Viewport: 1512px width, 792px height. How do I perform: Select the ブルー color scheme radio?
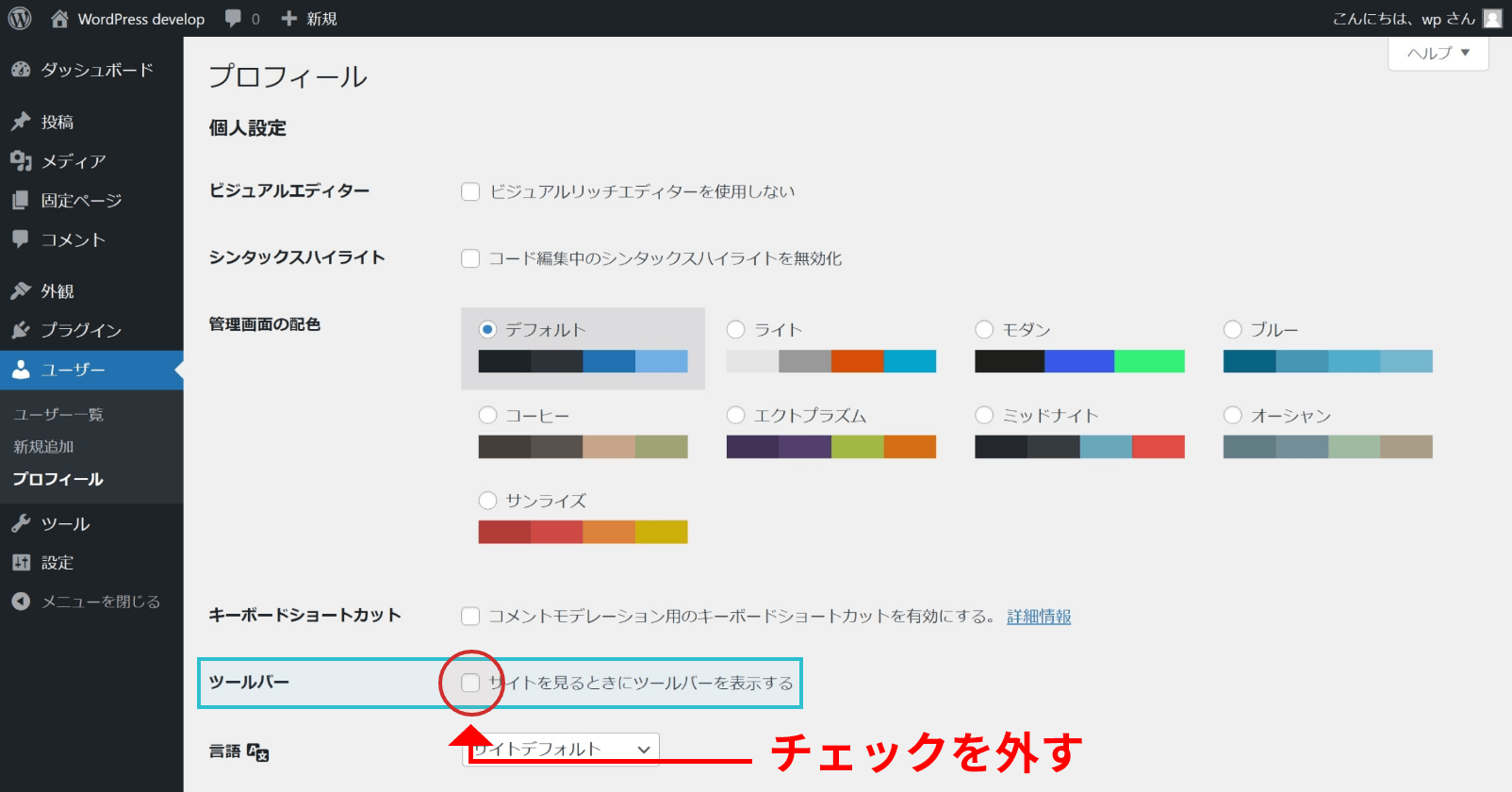tap(1233, 329)
